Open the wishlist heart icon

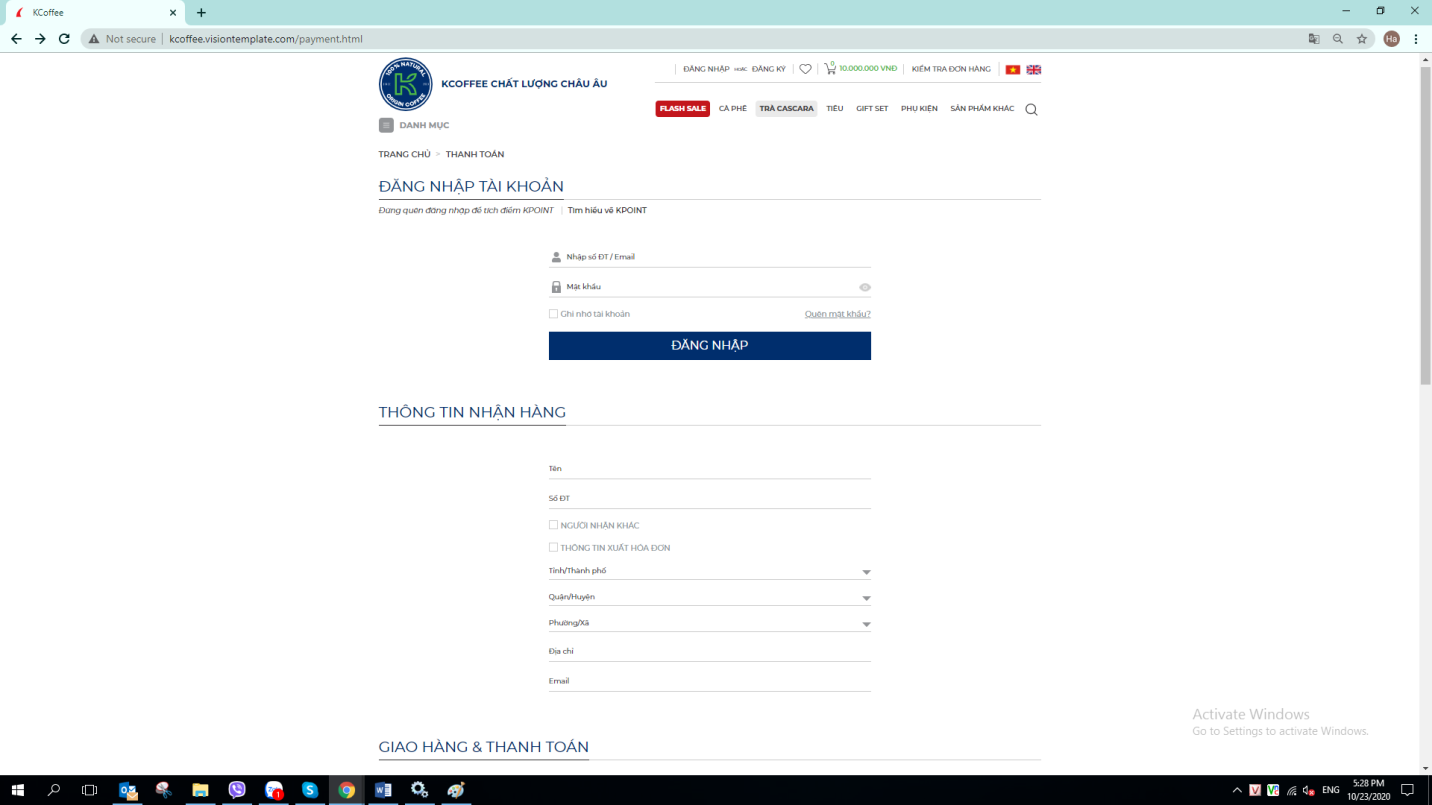(x=805, y=69)
